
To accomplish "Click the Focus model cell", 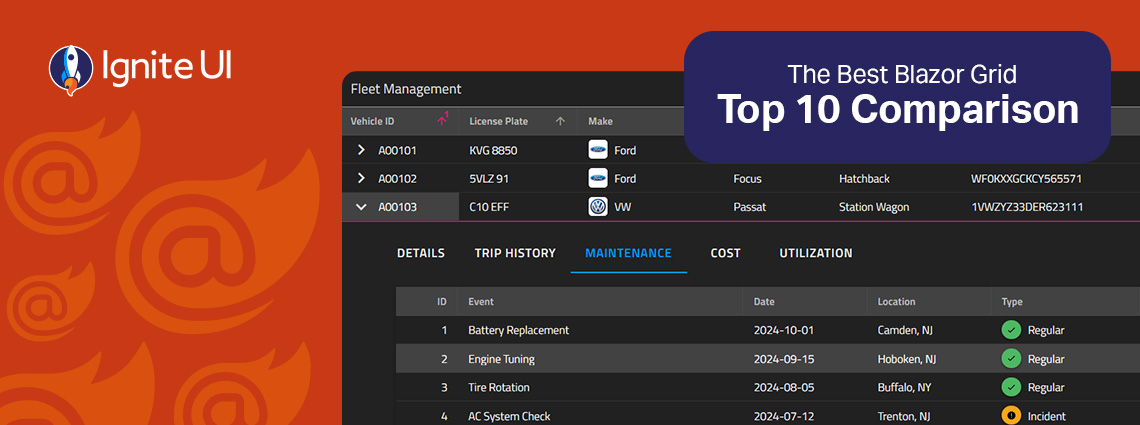I will (x=747, y=179).
